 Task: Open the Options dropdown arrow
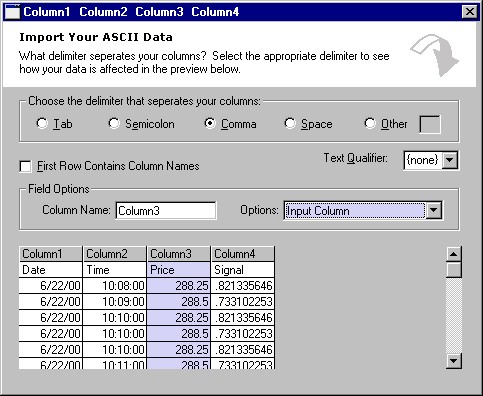(x=433, y=210)
